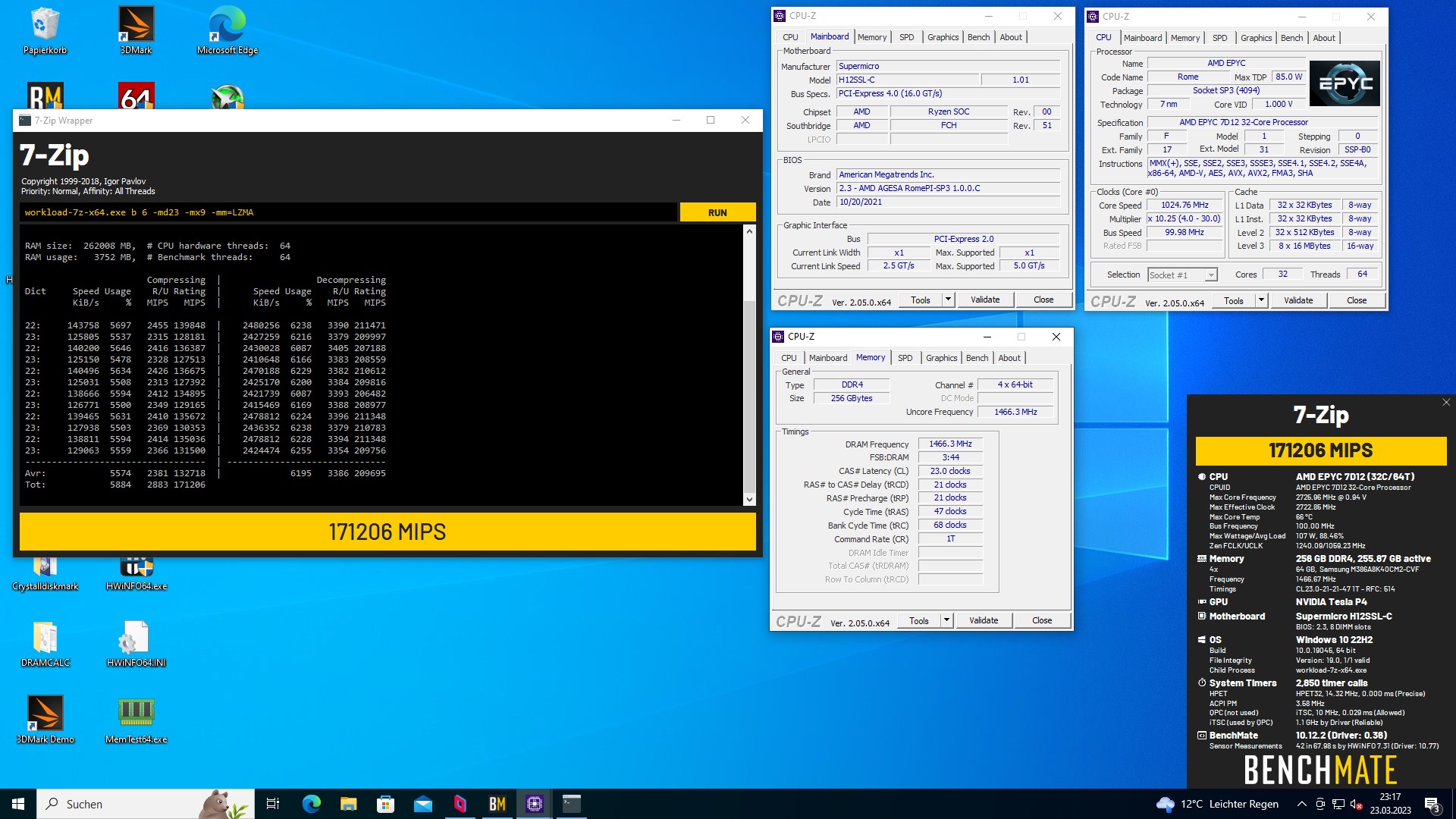This screenshot has height=819, width=1456.
Task: Click the 7-Zip command line input field
Action: (x=348, y=212)
